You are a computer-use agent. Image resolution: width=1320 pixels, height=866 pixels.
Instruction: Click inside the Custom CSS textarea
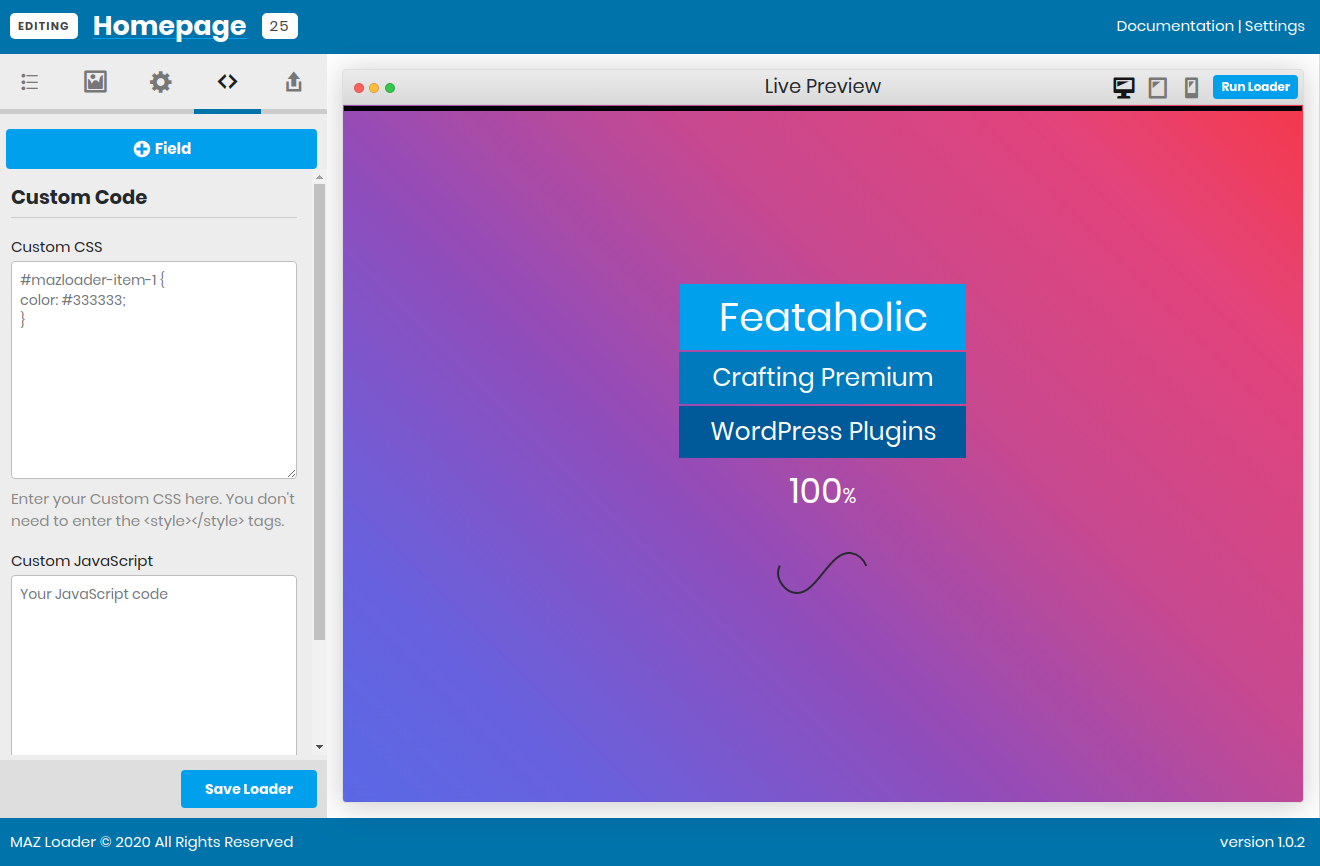click(154, 370)
